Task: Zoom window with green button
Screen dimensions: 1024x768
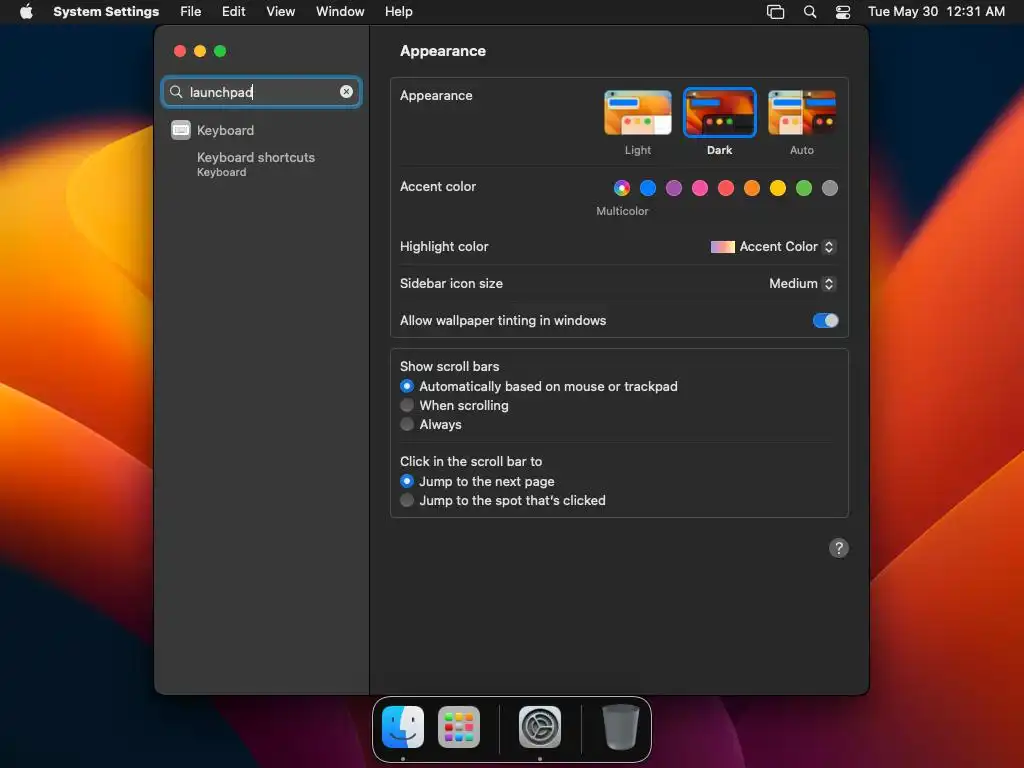Action: click(220, 51)
